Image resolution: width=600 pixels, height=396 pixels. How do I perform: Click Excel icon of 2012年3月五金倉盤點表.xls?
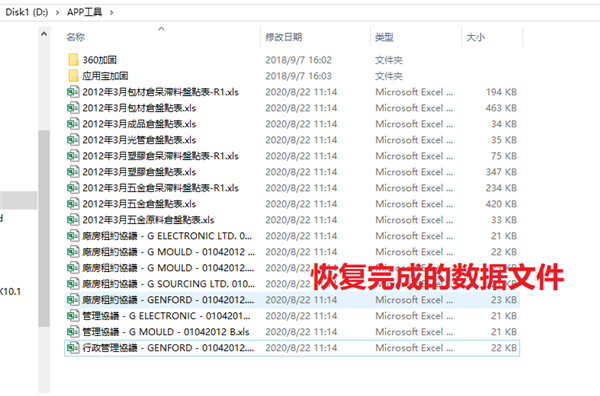73,204
